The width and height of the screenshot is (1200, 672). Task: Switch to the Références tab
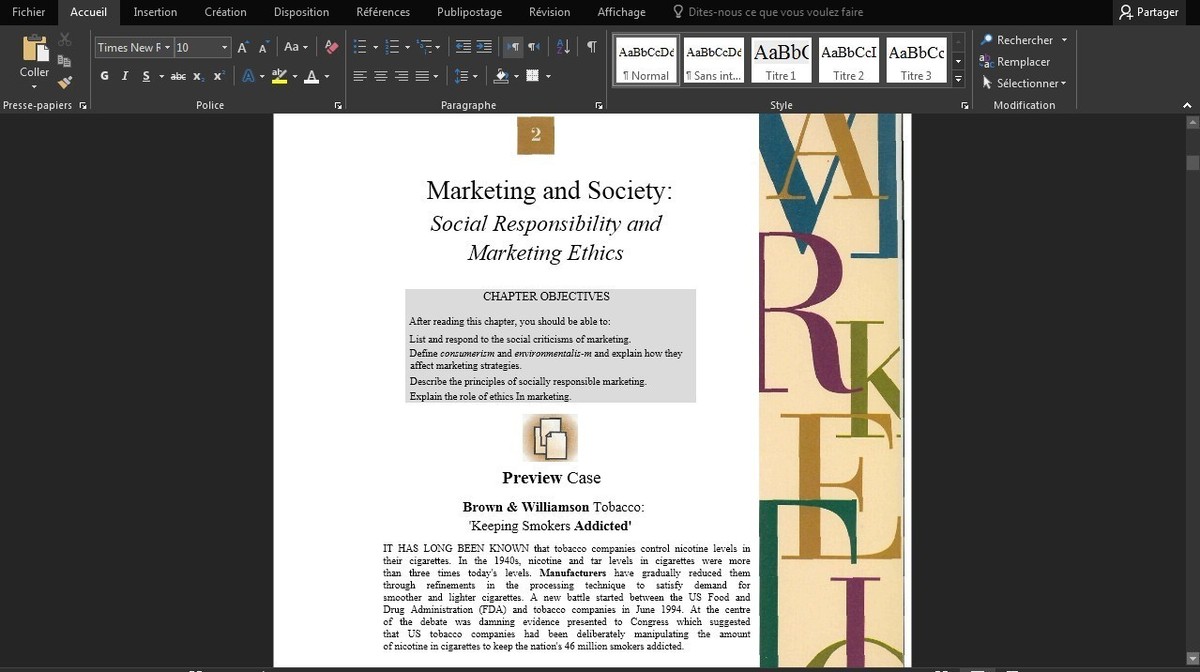click(x=383, y=12)
